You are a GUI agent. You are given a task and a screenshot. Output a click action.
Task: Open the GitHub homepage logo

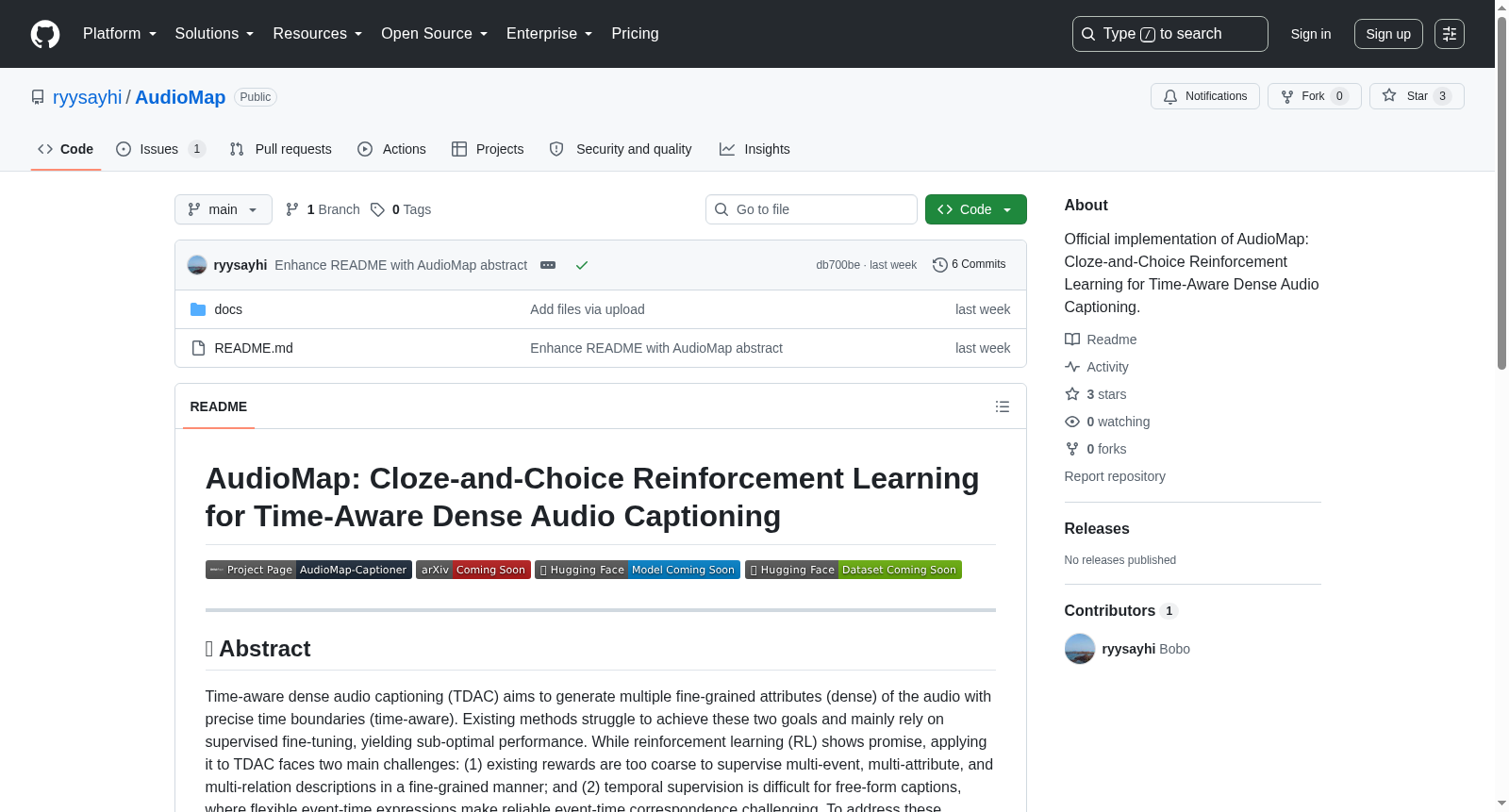45,34
